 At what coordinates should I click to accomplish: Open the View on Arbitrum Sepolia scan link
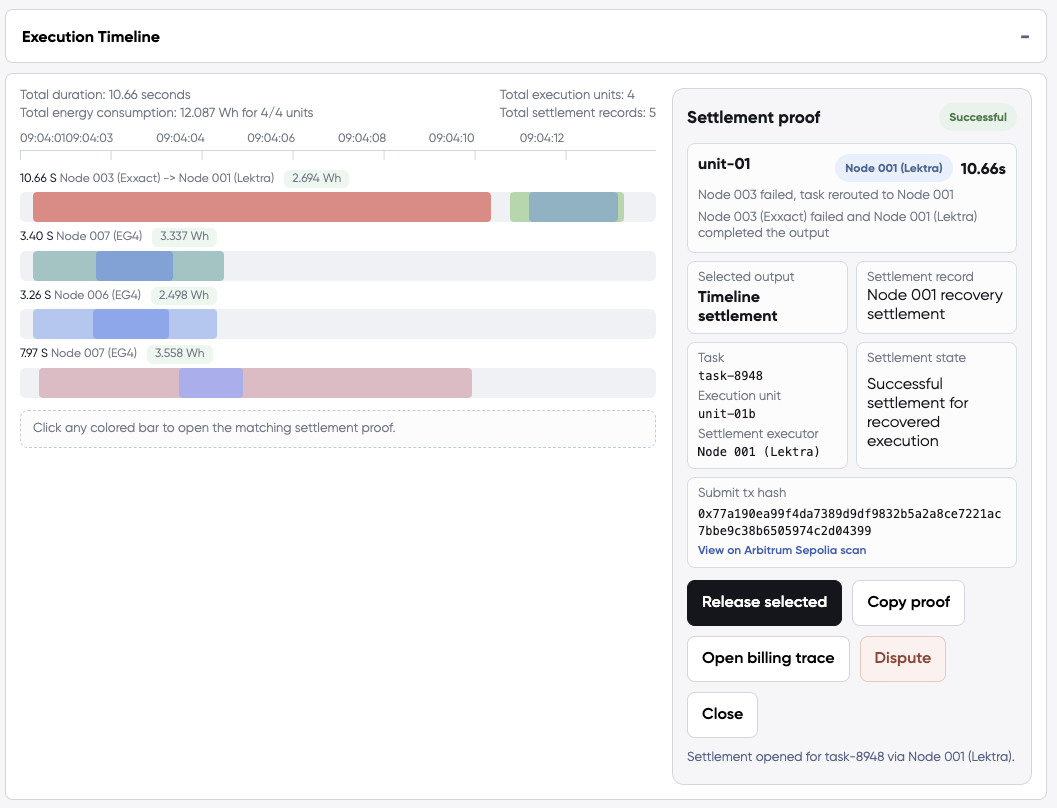782,550
